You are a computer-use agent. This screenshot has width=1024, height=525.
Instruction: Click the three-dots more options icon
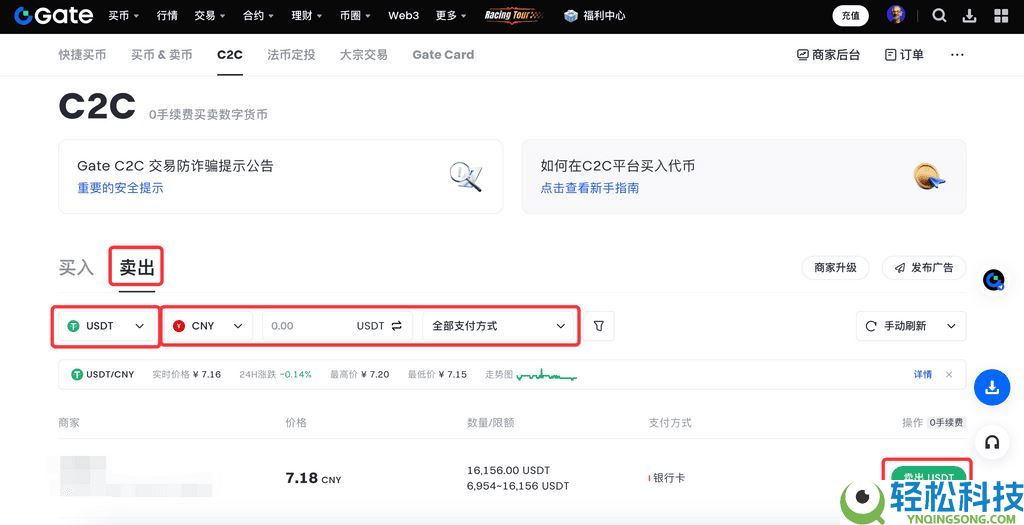tap(957, 55)
